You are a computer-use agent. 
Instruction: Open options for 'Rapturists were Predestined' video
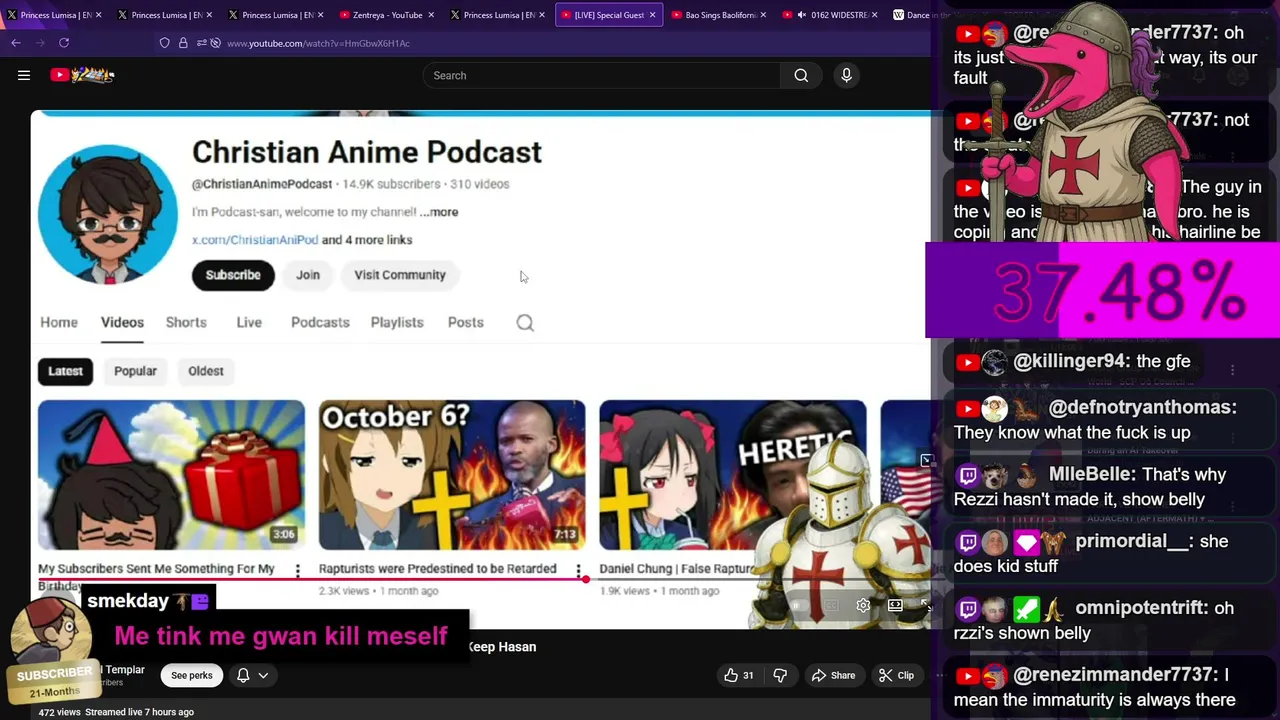click(578, 571)
